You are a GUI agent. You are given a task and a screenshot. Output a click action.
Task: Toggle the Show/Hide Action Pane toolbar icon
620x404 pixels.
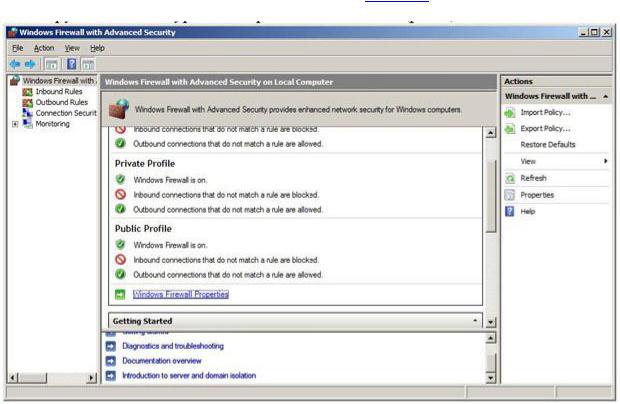(x=88, y=64)
